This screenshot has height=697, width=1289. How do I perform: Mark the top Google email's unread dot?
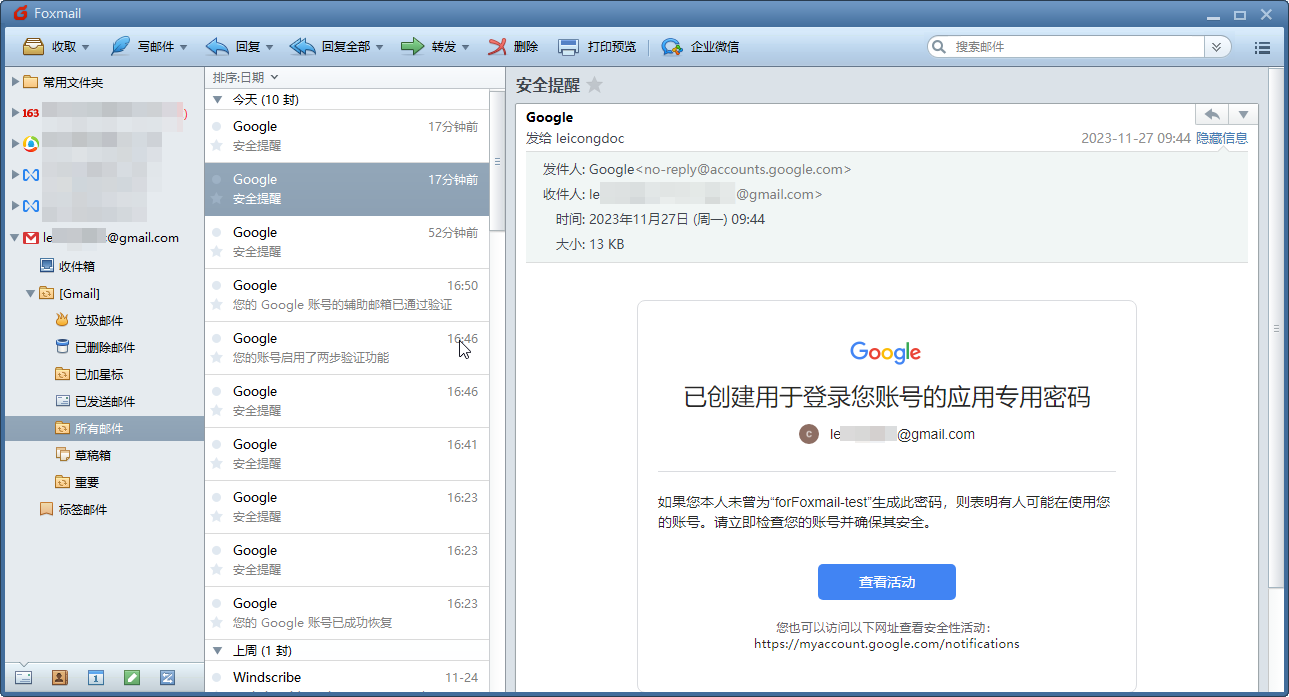pyautogui.click(x=217, y=126)
